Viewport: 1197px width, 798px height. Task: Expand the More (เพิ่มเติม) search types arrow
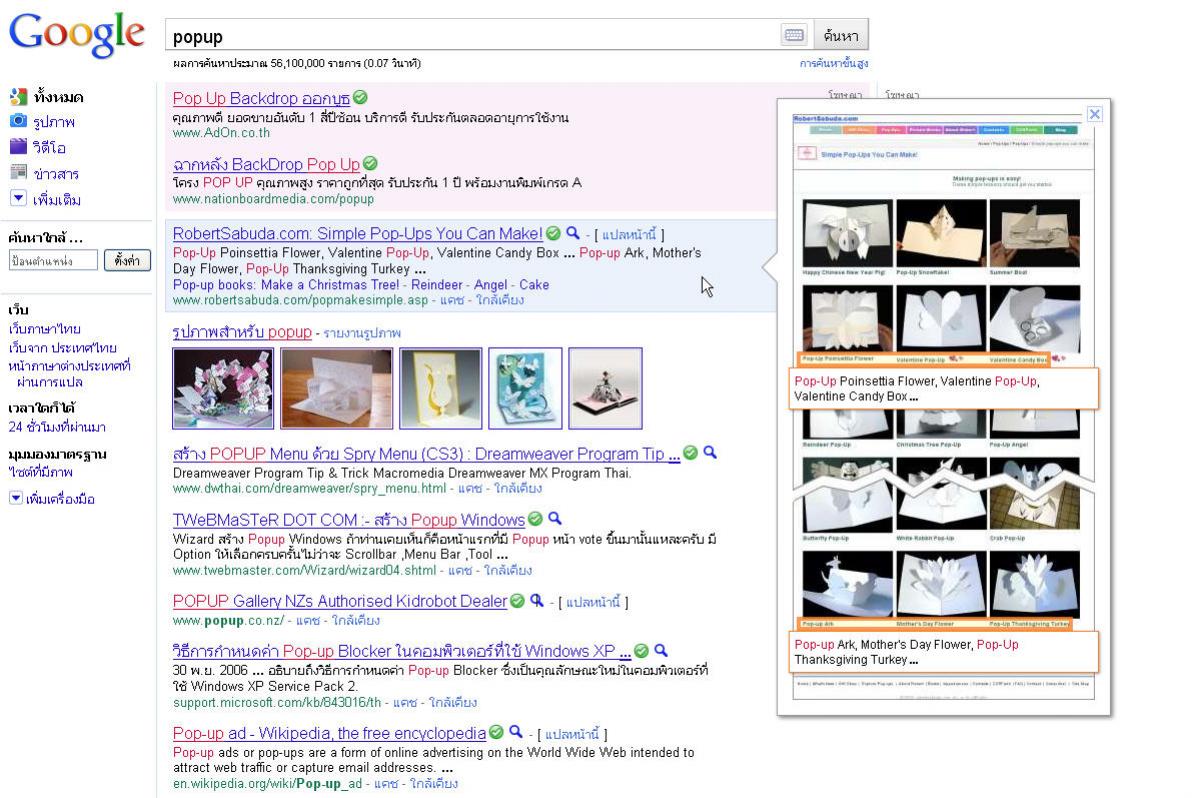(x=18, y=198)
